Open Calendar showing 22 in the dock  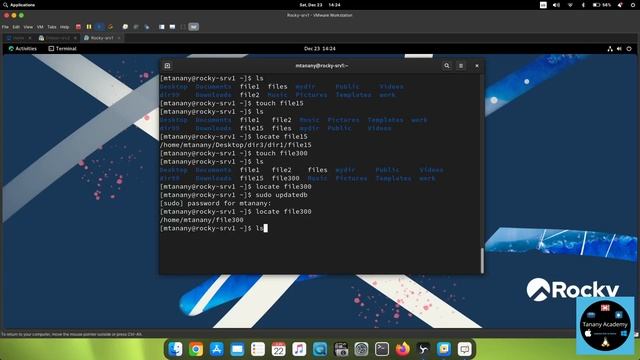[x=278, y=349]
